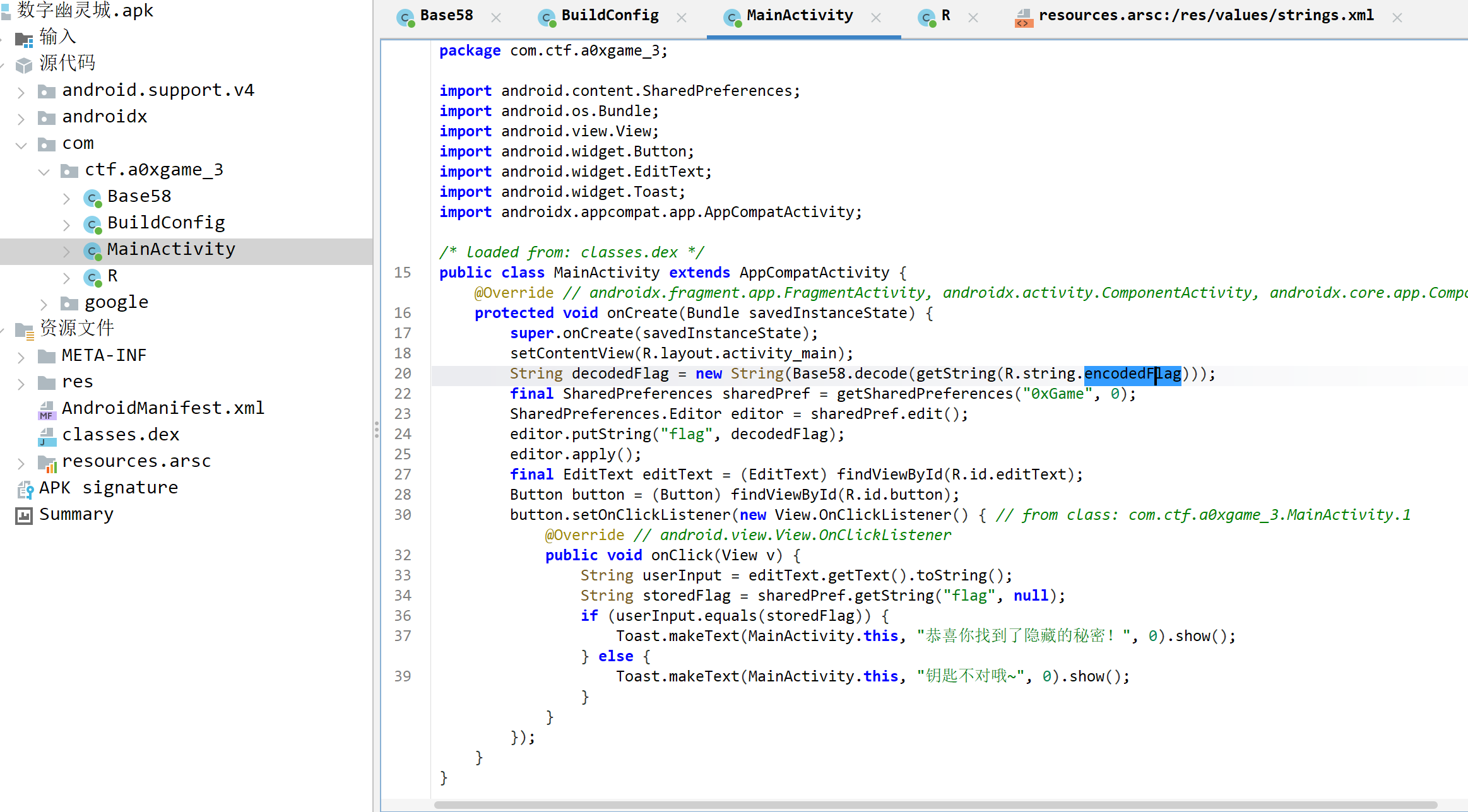Close the strings.xml tab
The width and height of the screenshot is (1468, 812).
[x=1397, y=18]
